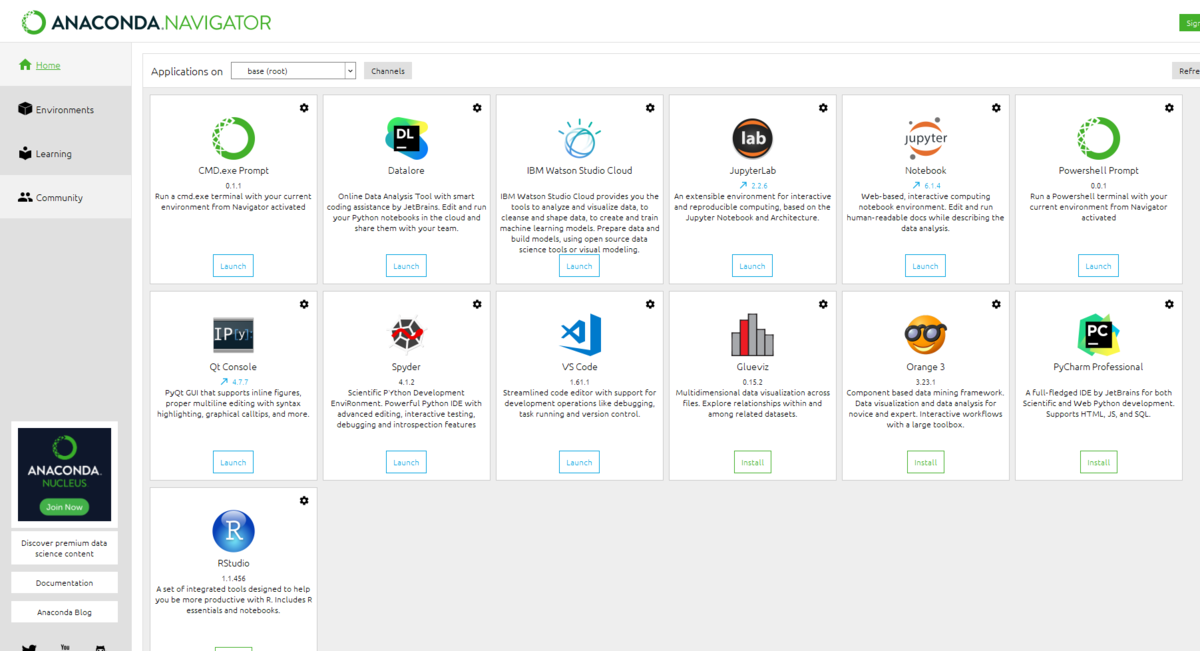Click Orange 3 version number 3.23.1
The image size is (1200, 651).
point(925,382)
